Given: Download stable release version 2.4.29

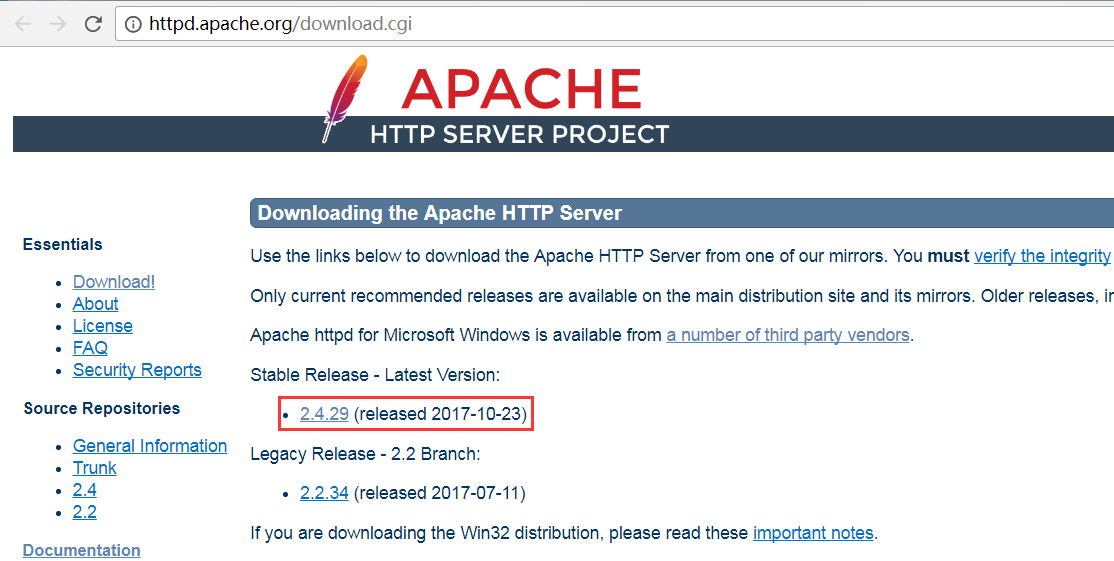Looking at the screenshot, I should point(324,414).
